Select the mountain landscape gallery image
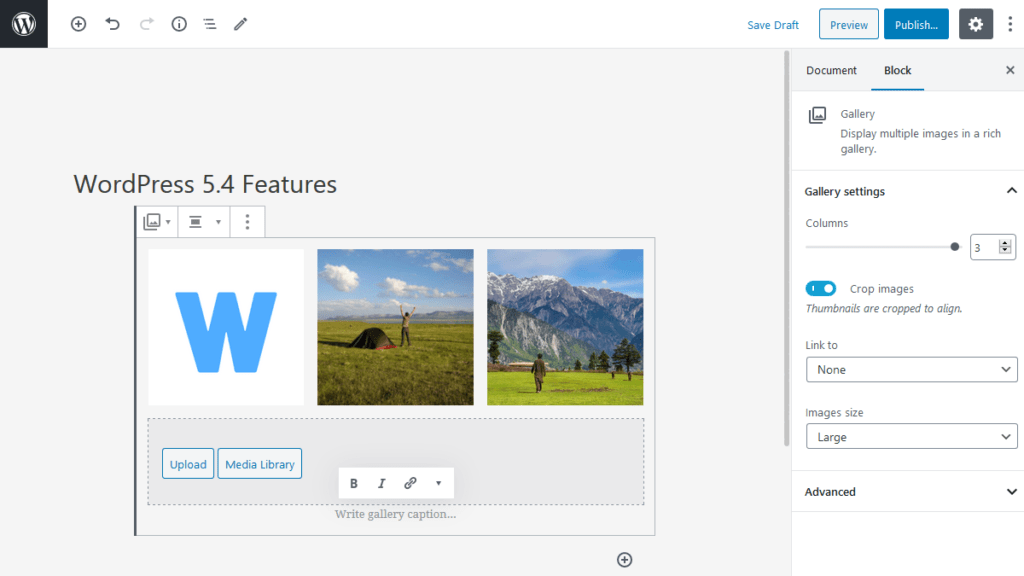 pos(565,327)
